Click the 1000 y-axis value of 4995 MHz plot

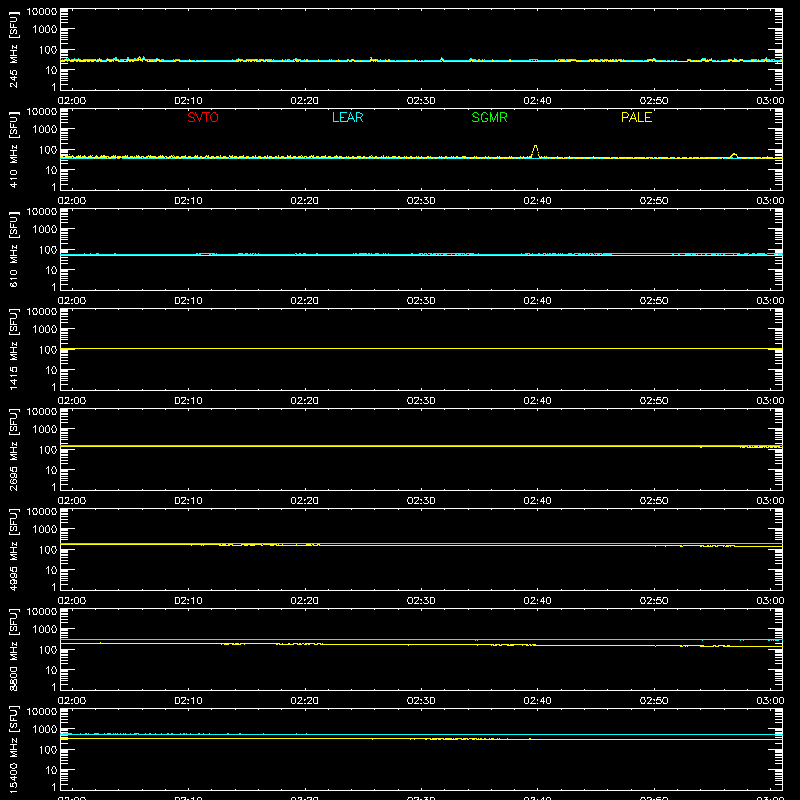[45, 530]
